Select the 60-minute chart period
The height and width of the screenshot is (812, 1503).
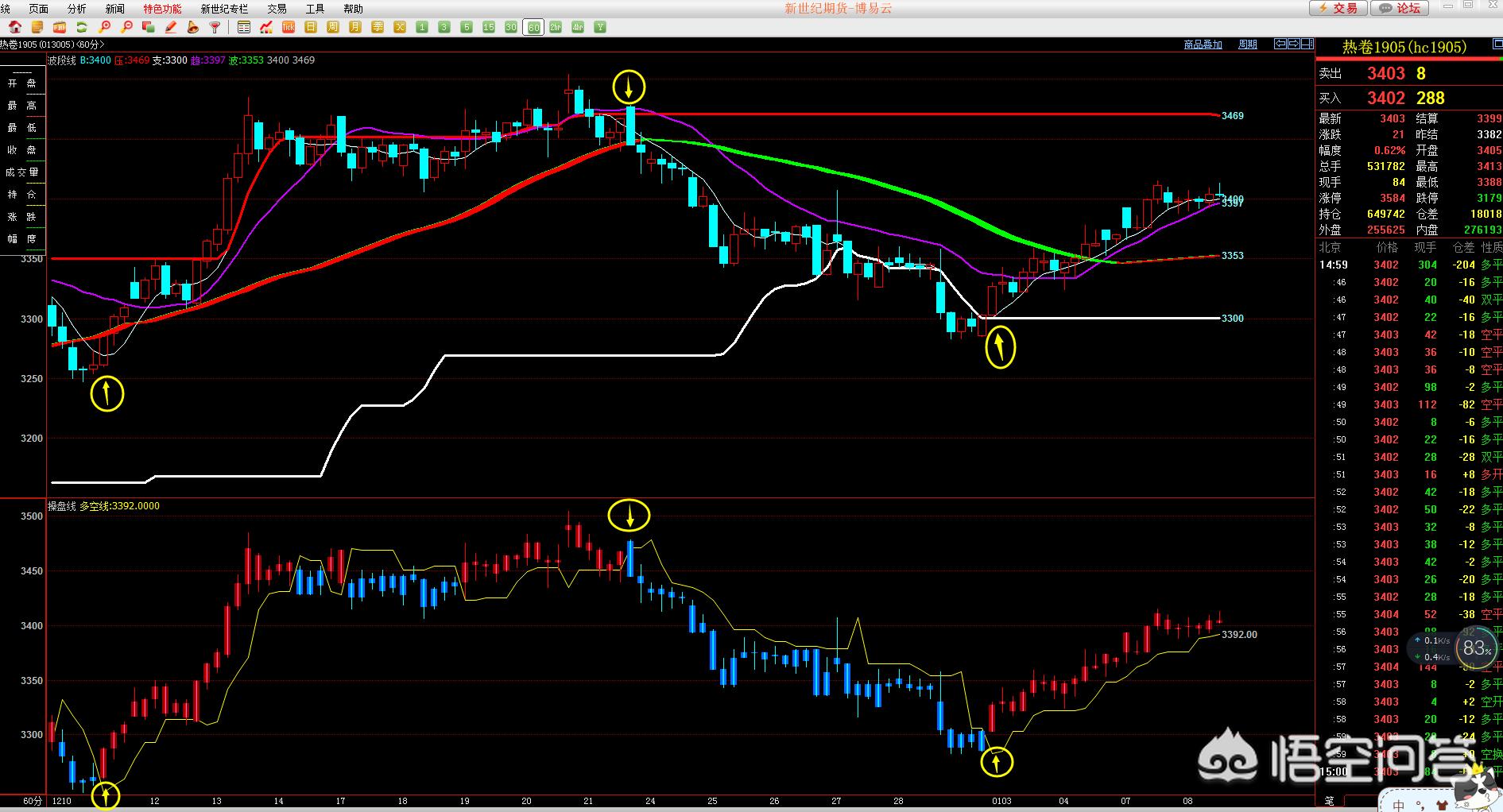pos(533,27)
